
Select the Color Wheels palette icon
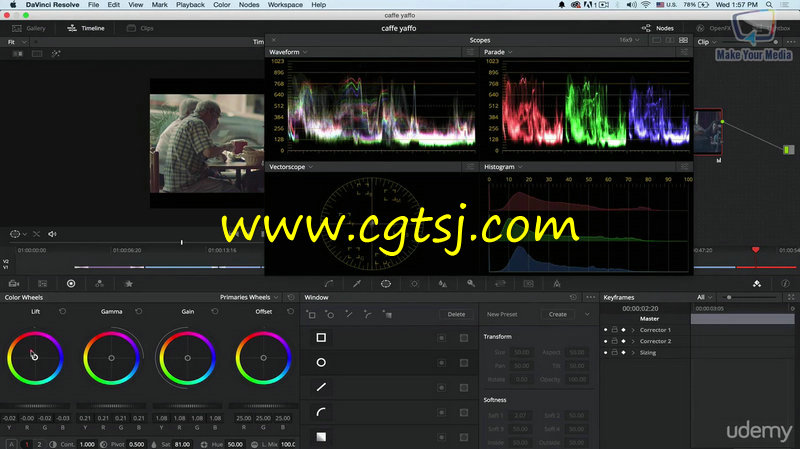[71, 284]
